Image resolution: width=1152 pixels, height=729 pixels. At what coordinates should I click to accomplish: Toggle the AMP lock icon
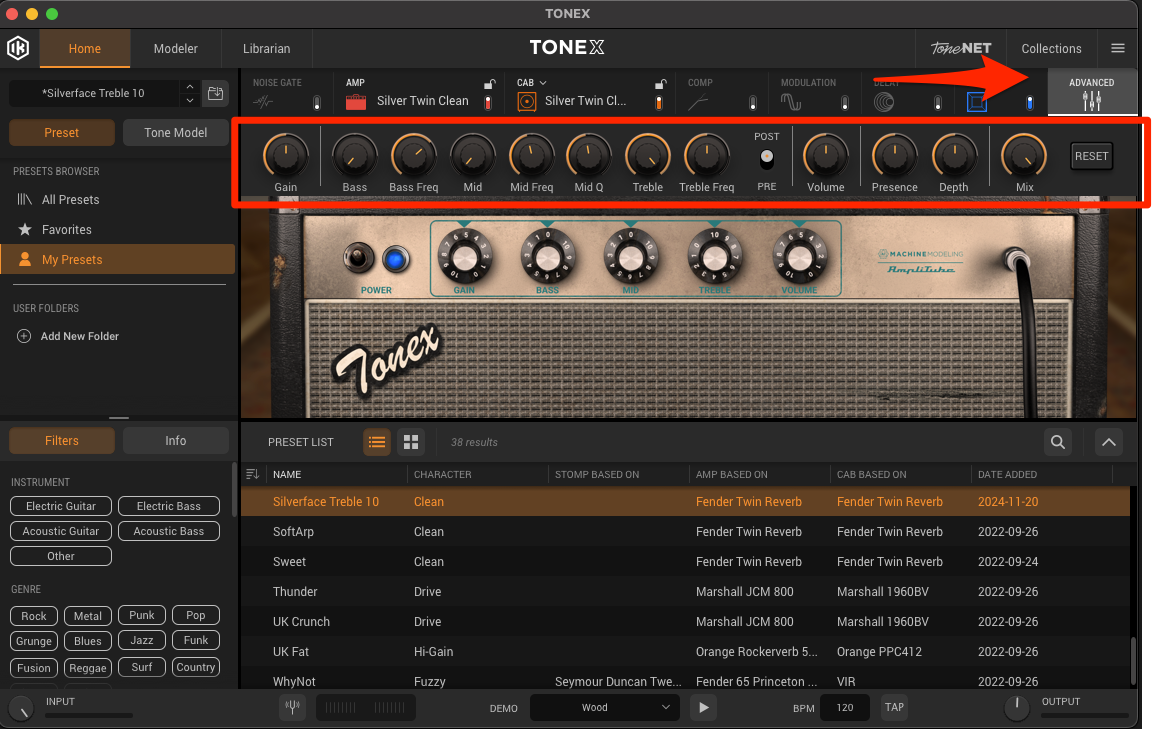coord(489,84)
